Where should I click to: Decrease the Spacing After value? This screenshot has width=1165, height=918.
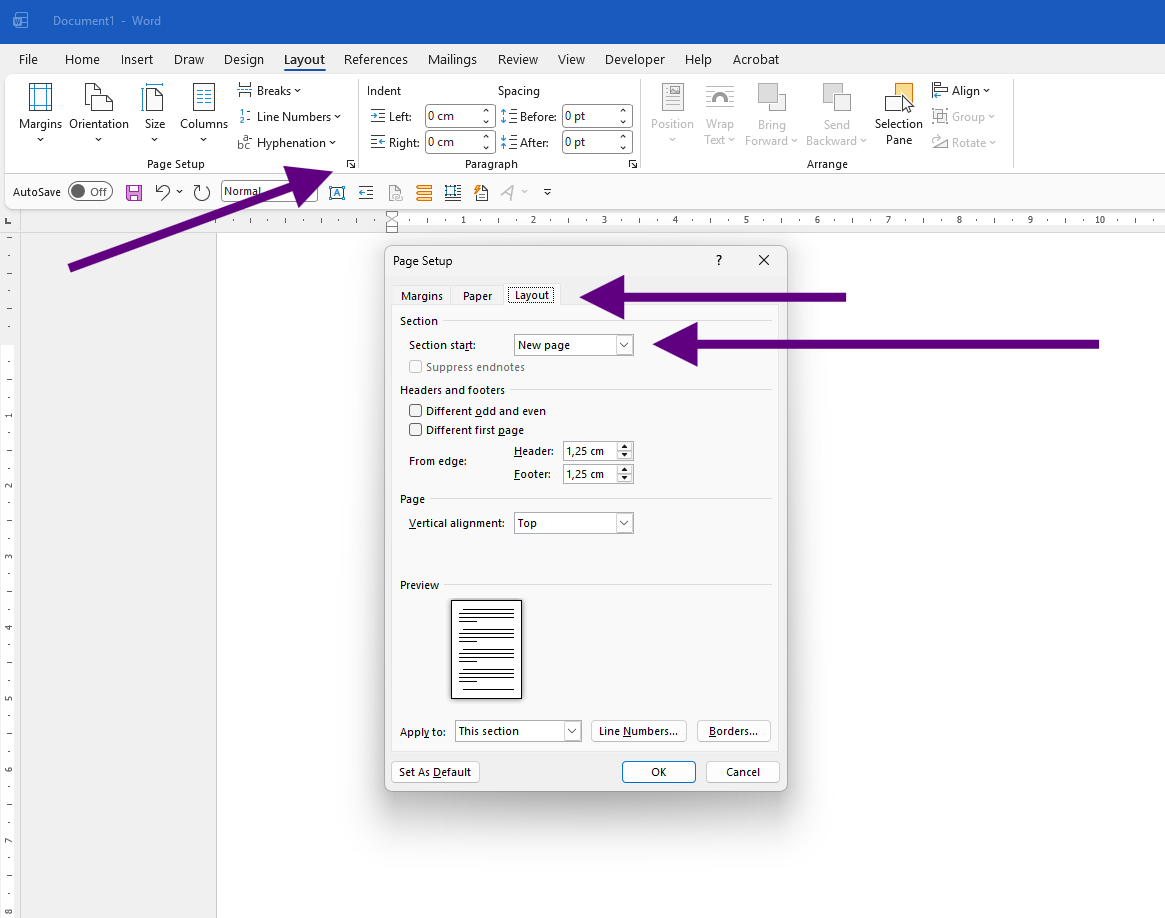coord(624,147)
